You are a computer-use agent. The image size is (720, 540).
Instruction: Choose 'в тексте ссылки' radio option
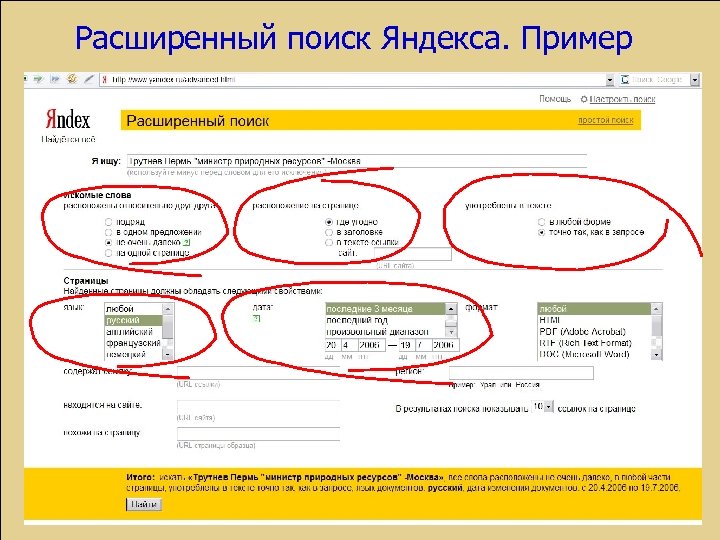(329, 242)
